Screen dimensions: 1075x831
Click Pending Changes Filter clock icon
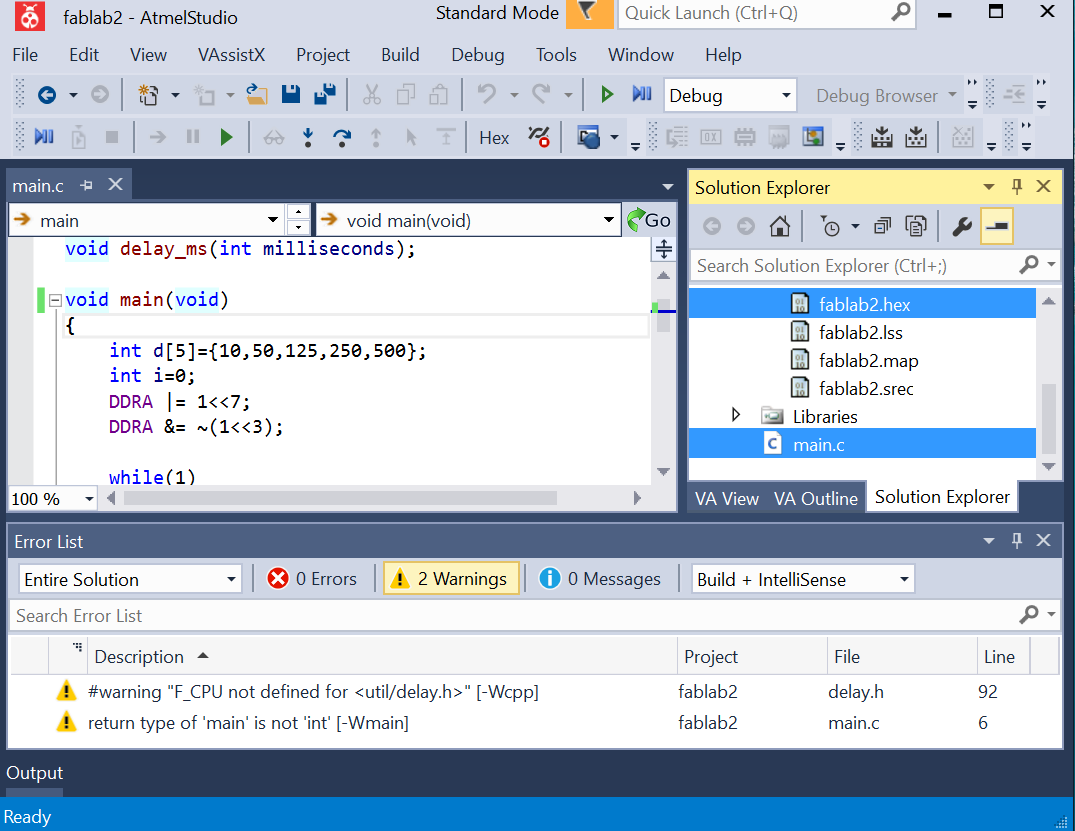[830, 226]
